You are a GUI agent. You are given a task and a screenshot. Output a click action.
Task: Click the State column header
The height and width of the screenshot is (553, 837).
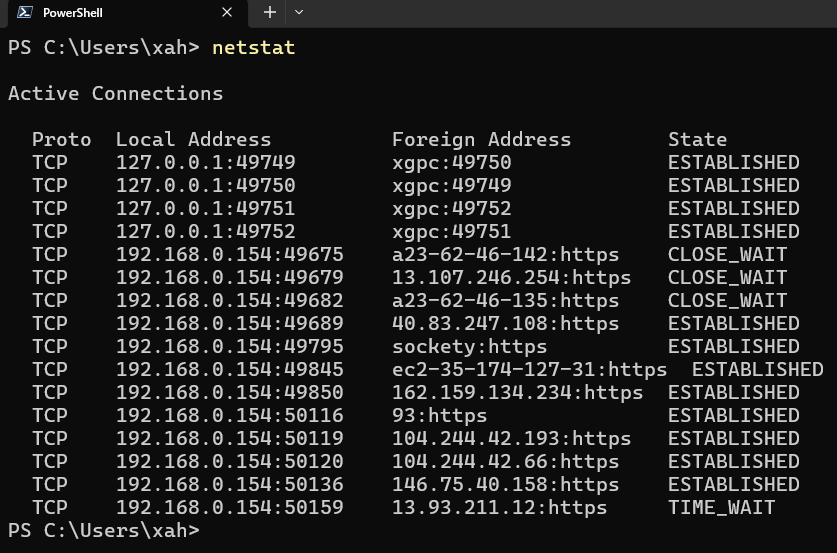[x=697, y=139]
